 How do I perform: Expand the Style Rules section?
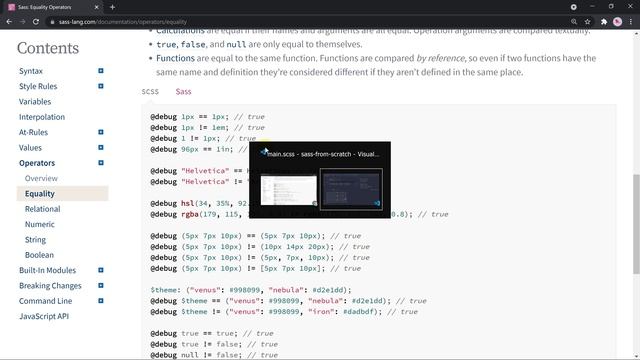coord(101,86)
